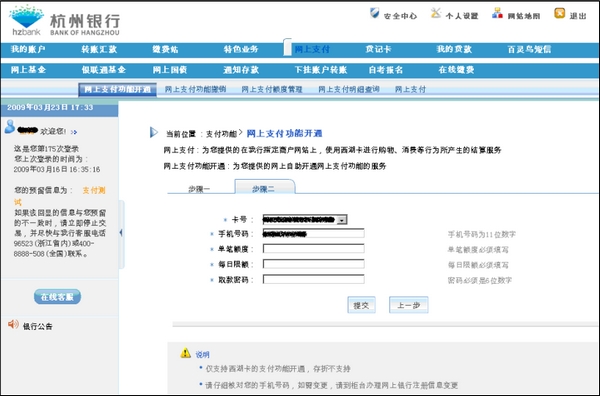Viewport: 600px width, 396px height.
Task: Select the 网上支付 main navigation tab
Action: [x=312, y=49]
